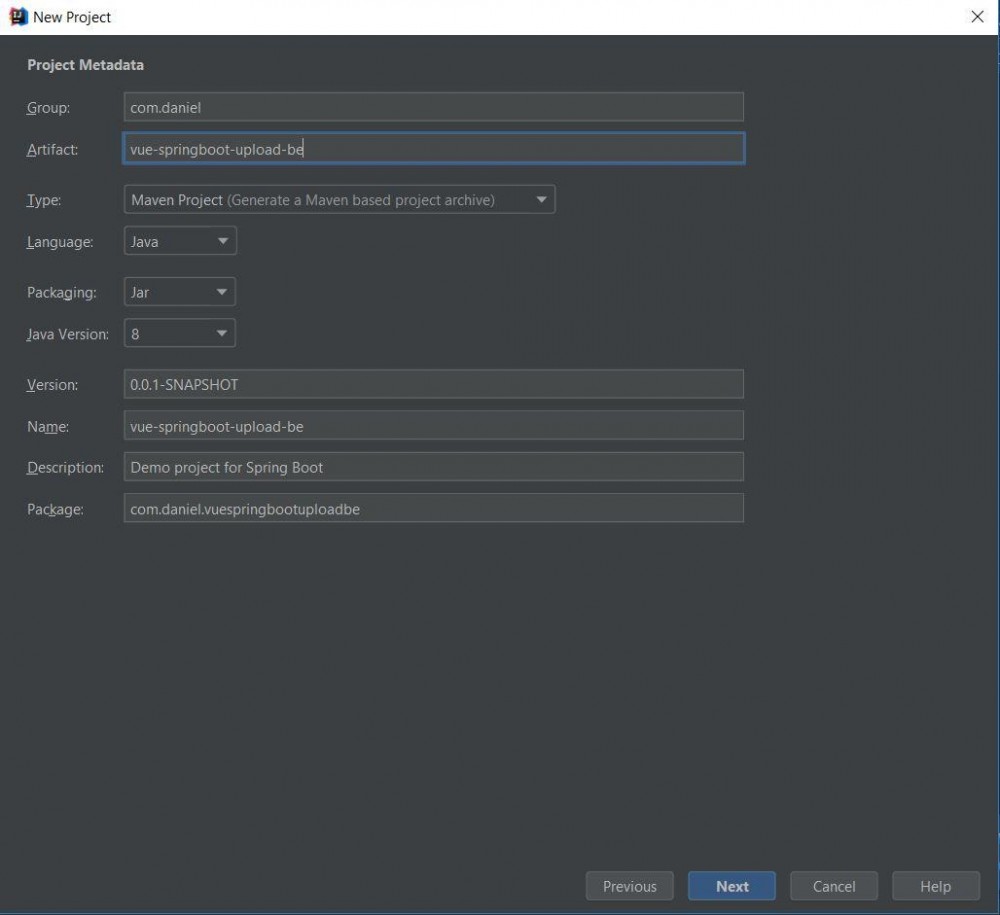
Task: Click the Next button
Action: [x=732, y=886]
